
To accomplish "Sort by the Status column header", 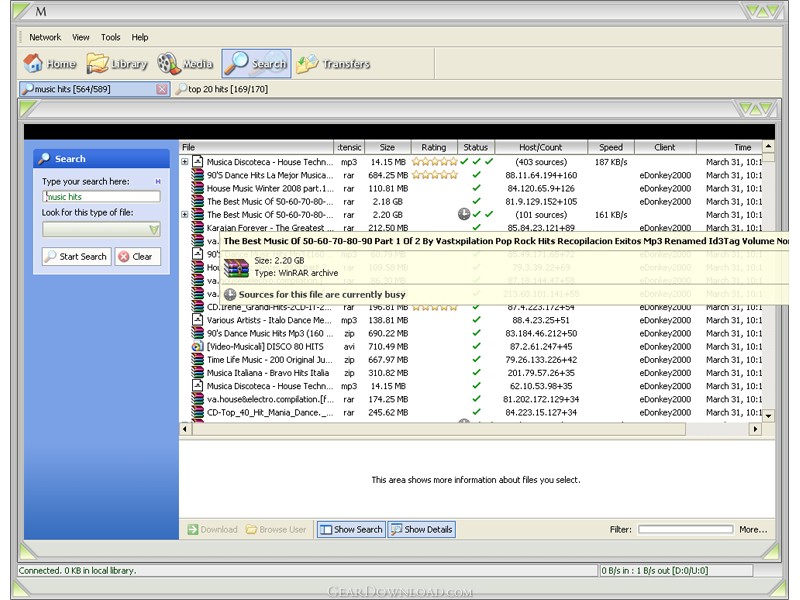I will (x=476, y=147).
